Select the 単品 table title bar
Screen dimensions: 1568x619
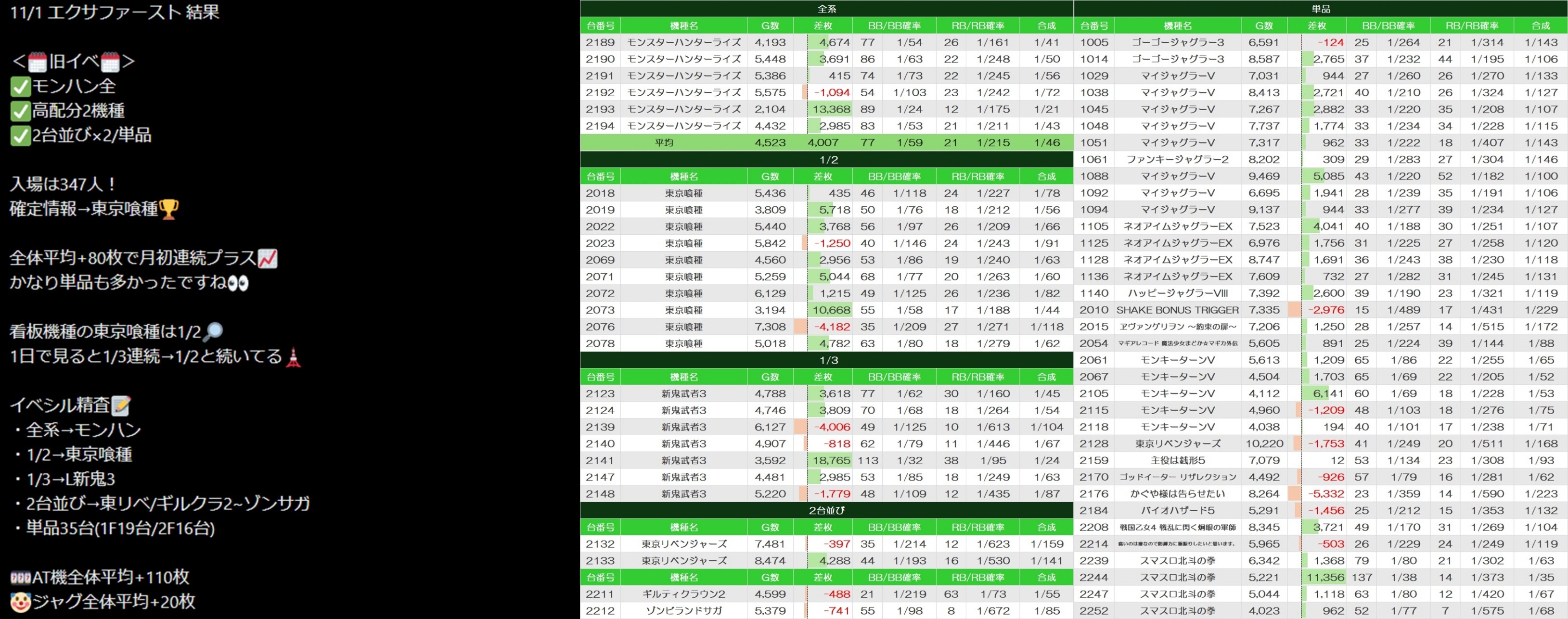1320,9
